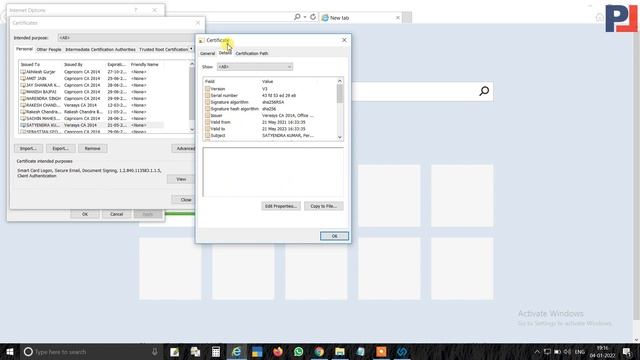Screen dimensions: 640x360
Task: Open Trusted Root Certification tab
Action: click(x=163, y=49)
